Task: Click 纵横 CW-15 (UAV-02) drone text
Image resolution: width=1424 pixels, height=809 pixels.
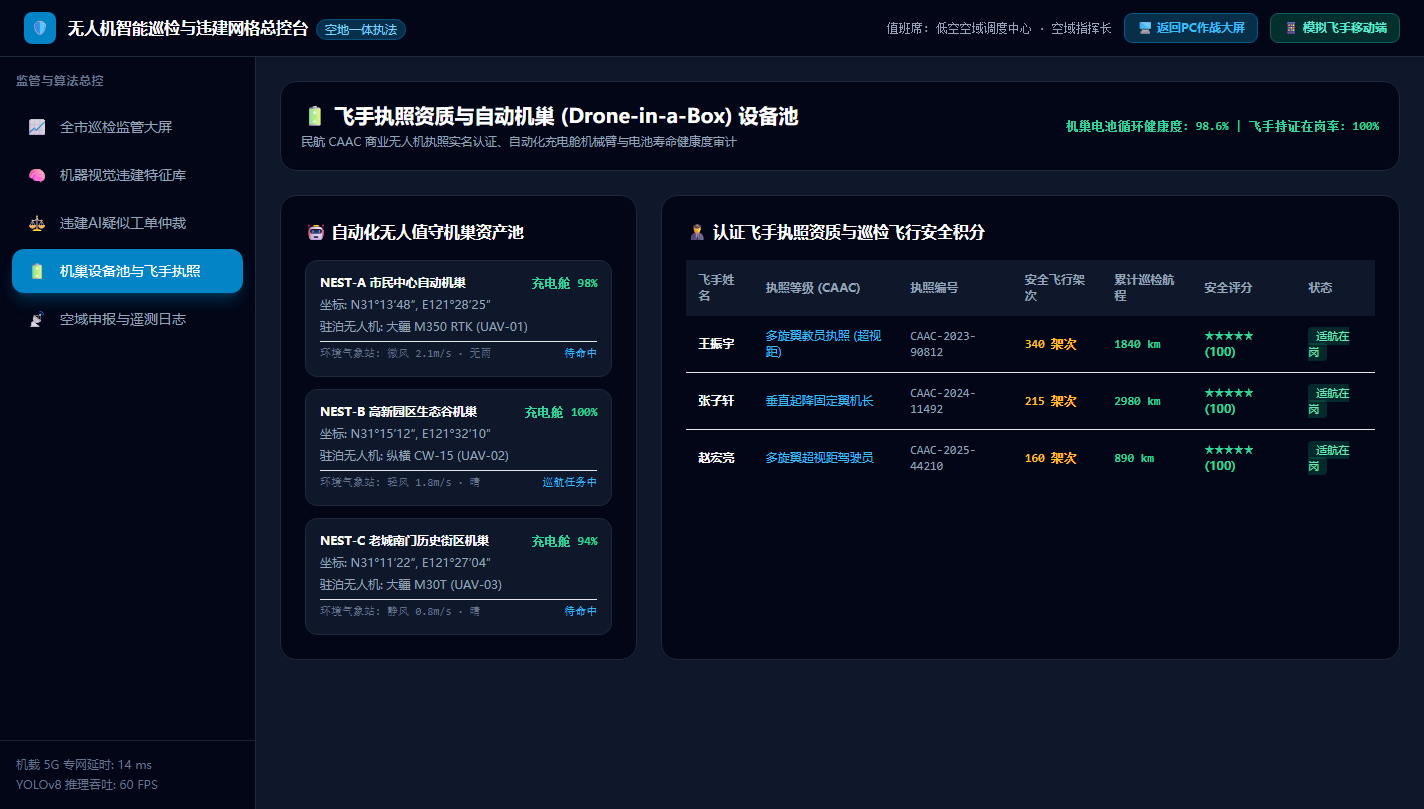Action: [448, 456]
